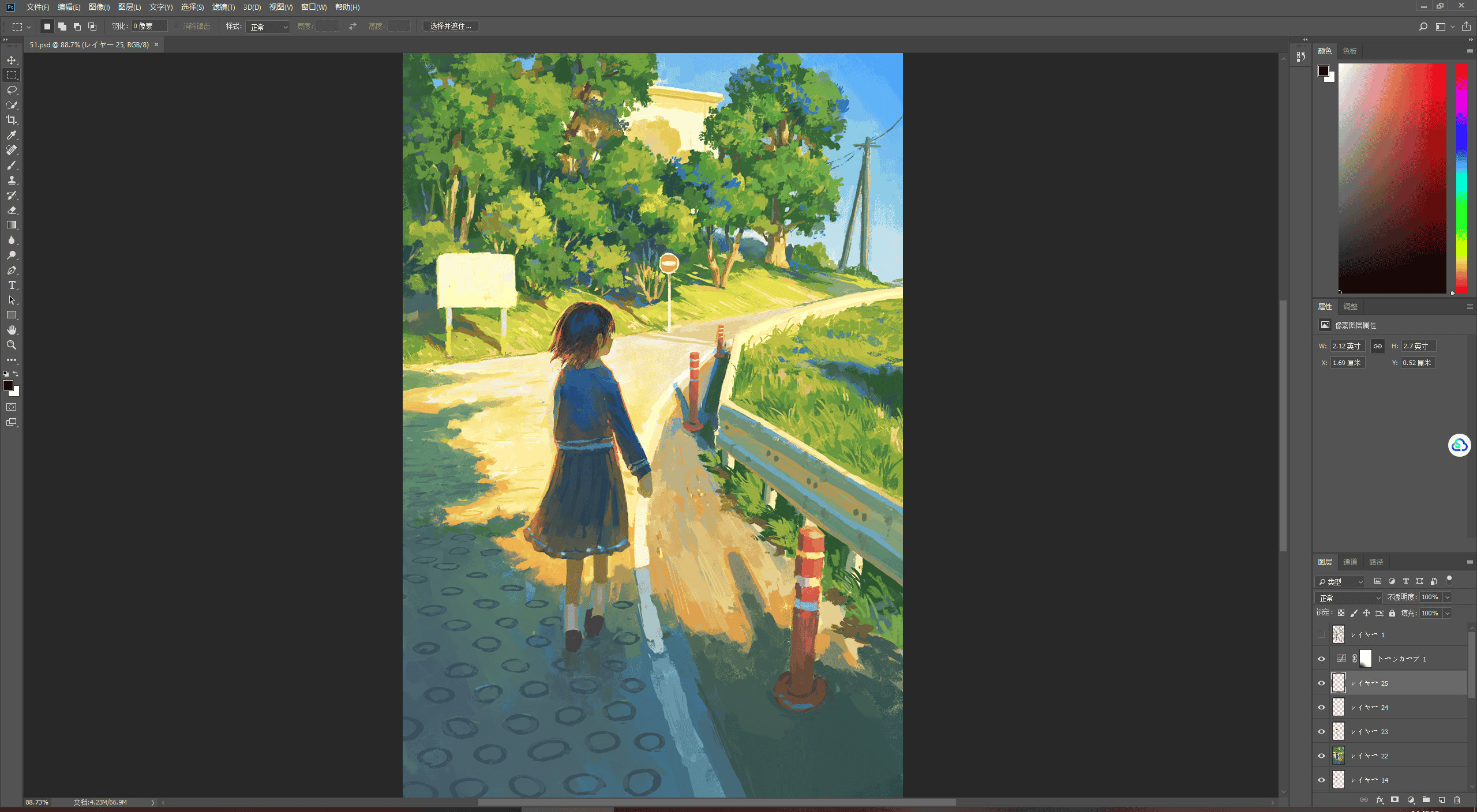This screenshot has width=1477, height=812.
Task: Switch to the 色板 tab
Action: pyautogui.click(x=1350, y=51)
